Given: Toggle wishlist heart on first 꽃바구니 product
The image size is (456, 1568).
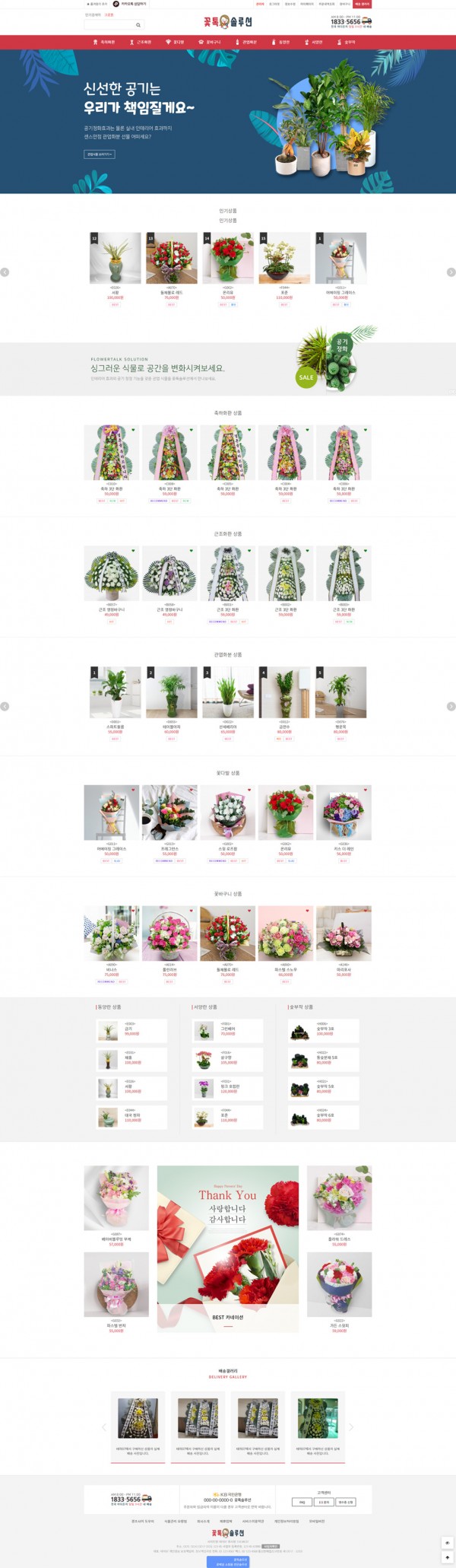Looking at the screenshot, I should click(x=133, y=910).
